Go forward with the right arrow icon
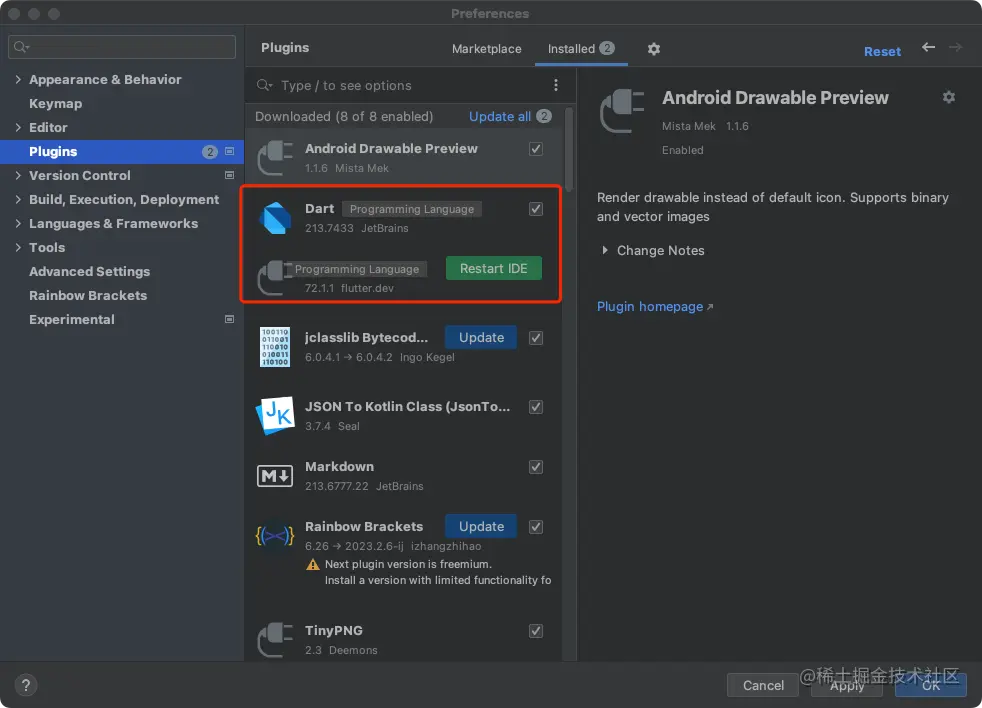 point(955,47)
